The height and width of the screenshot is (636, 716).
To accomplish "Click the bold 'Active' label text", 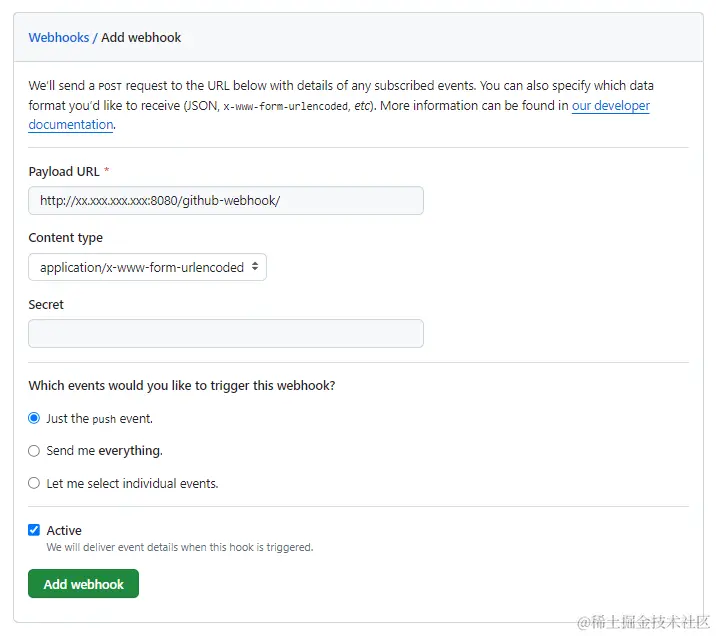I will pyautogui.click(x=64, y=531).
